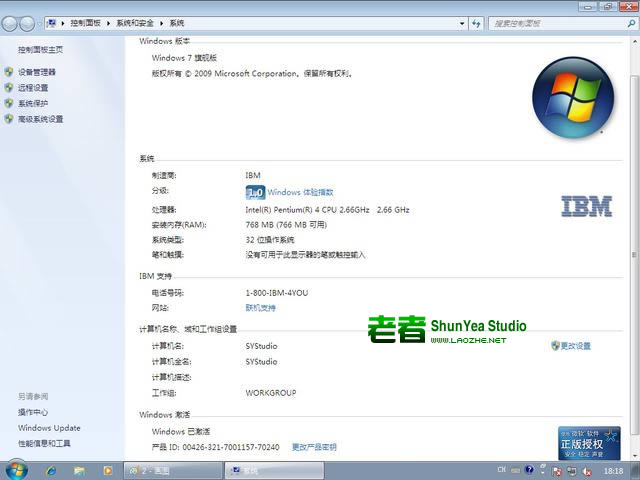Open Windows Explorer folder taskbar icon
640x480 pixels.
point(80,471)
